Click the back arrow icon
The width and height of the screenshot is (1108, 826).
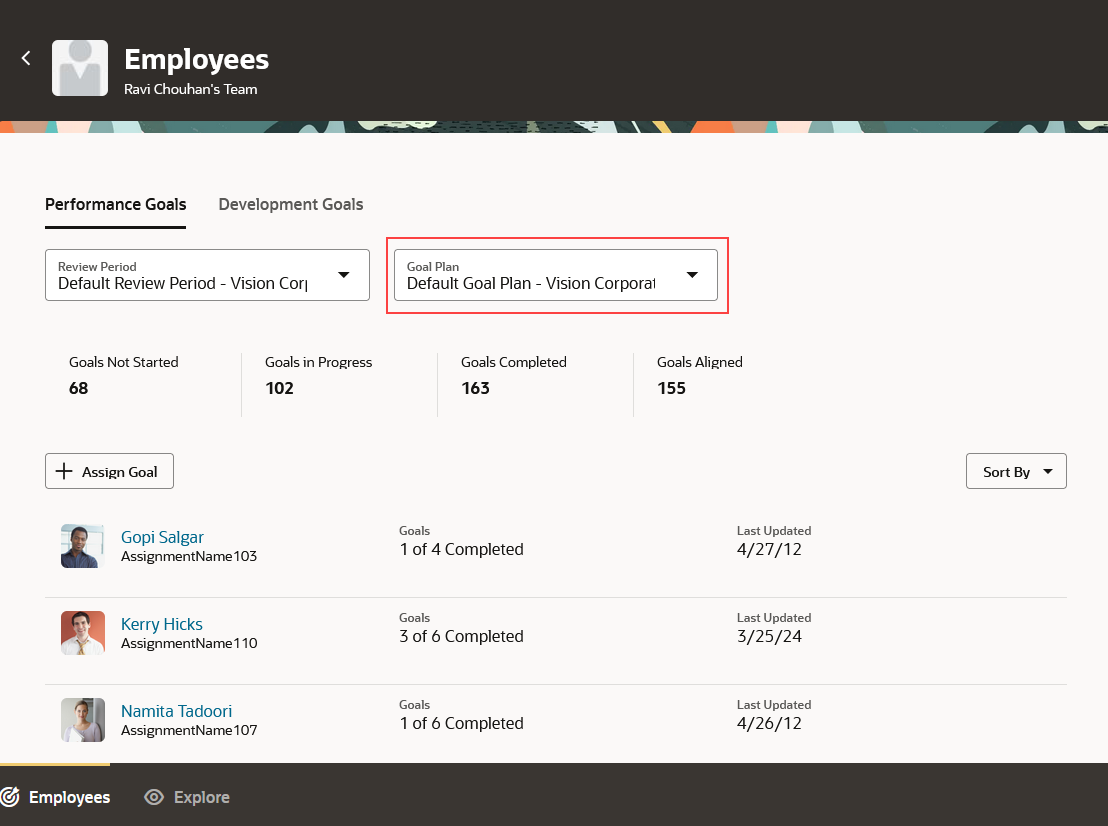tap(26, 58)
